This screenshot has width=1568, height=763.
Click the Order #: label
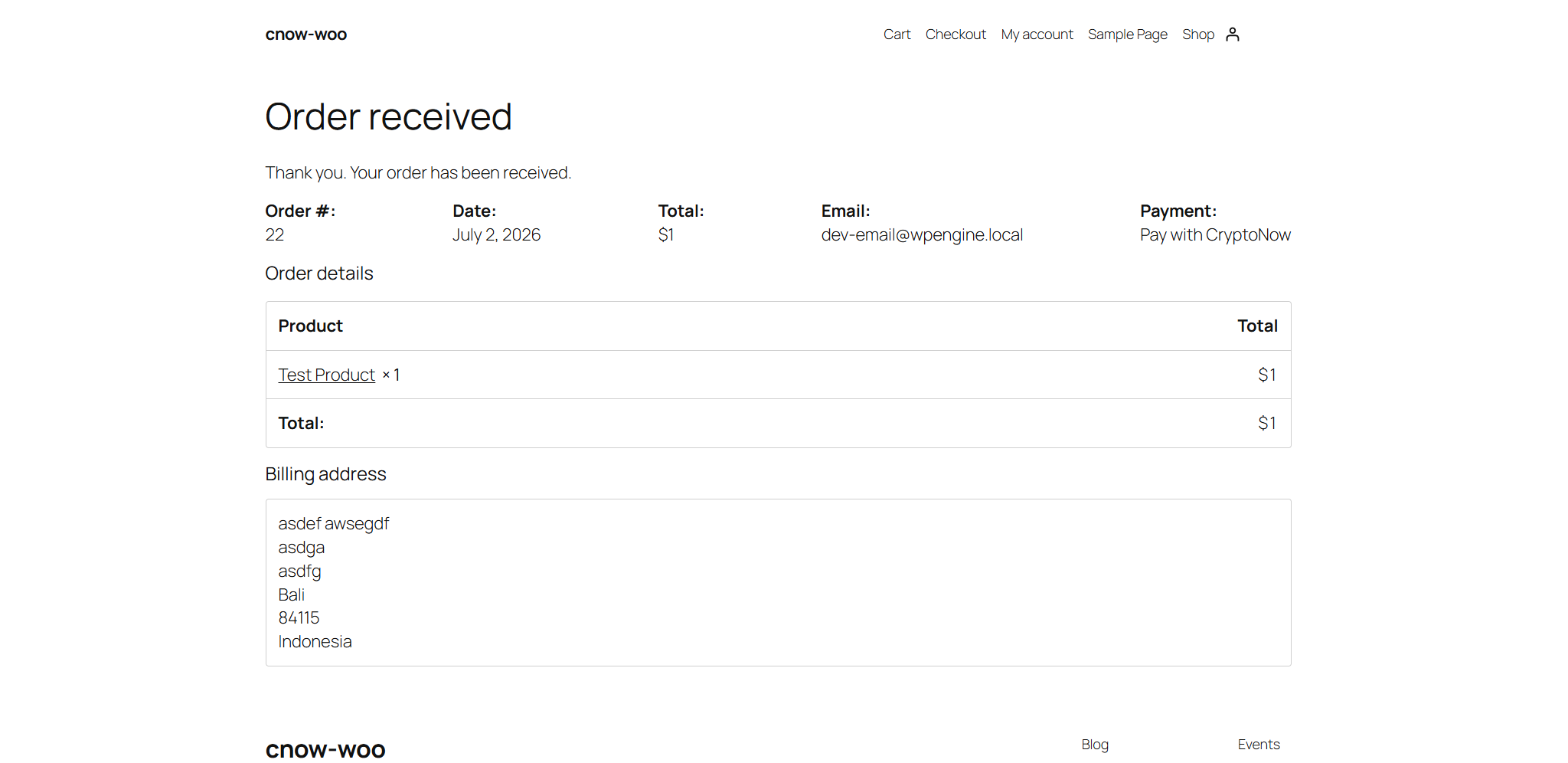tap(301, 211)
